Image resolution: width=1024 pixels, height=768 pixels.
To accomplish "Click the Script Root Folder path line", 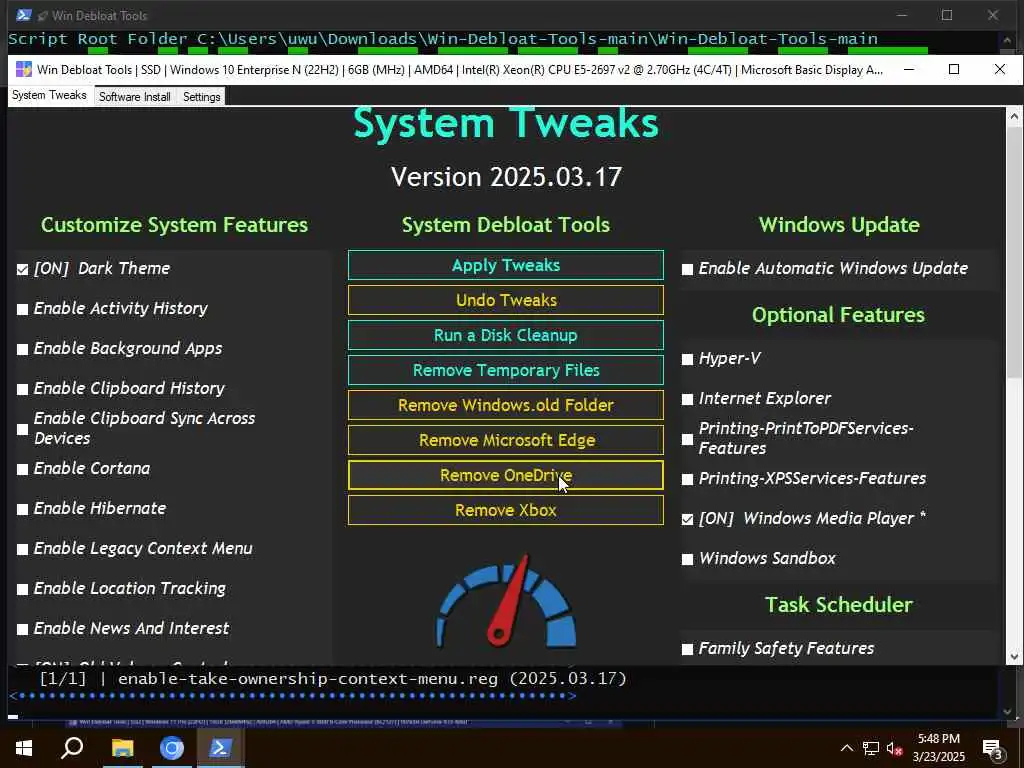I will [443, 39].
